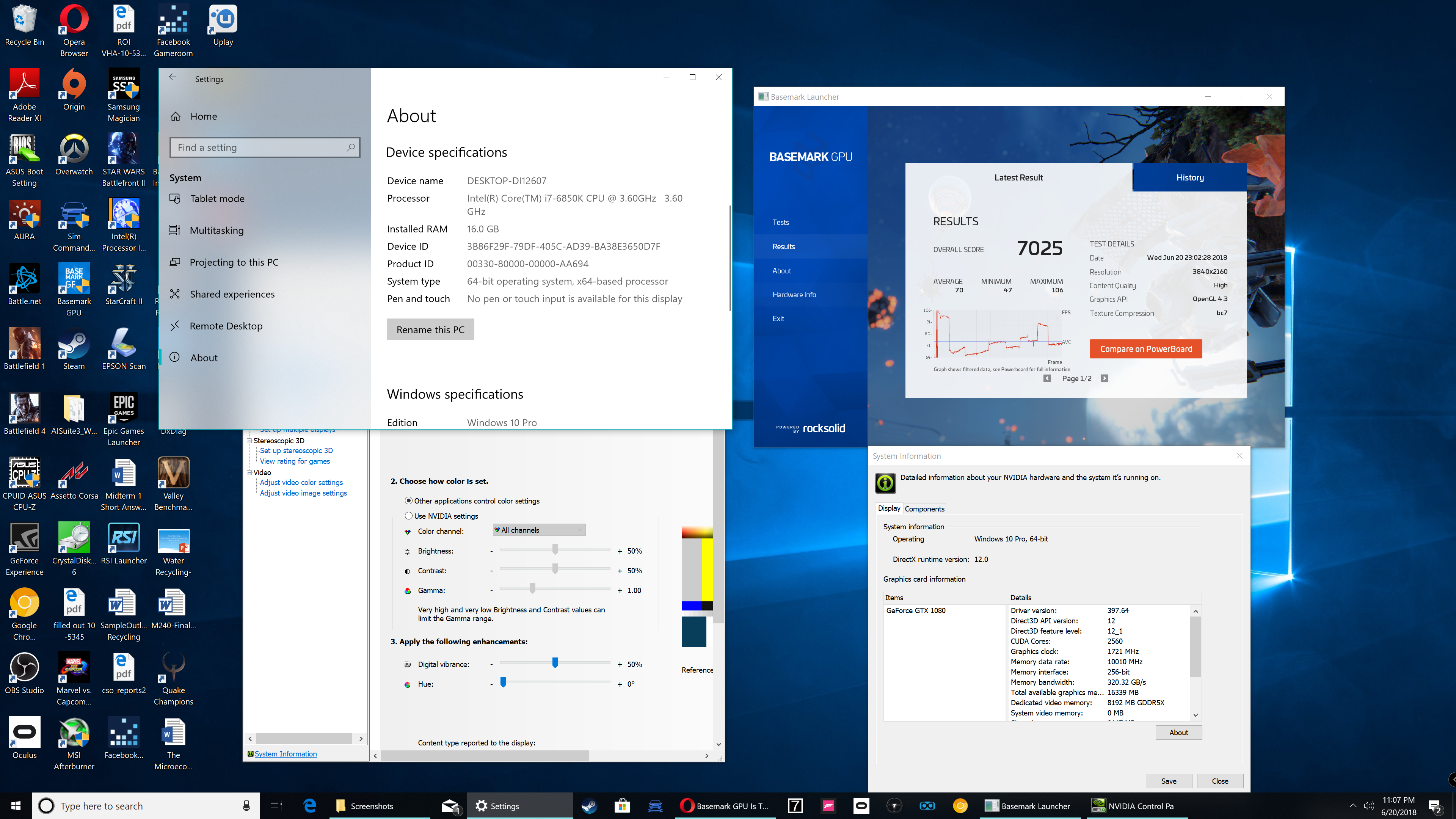Go to next results page in Basemark
Screen dimensions: 1456x819
[x=1104, y=378]
